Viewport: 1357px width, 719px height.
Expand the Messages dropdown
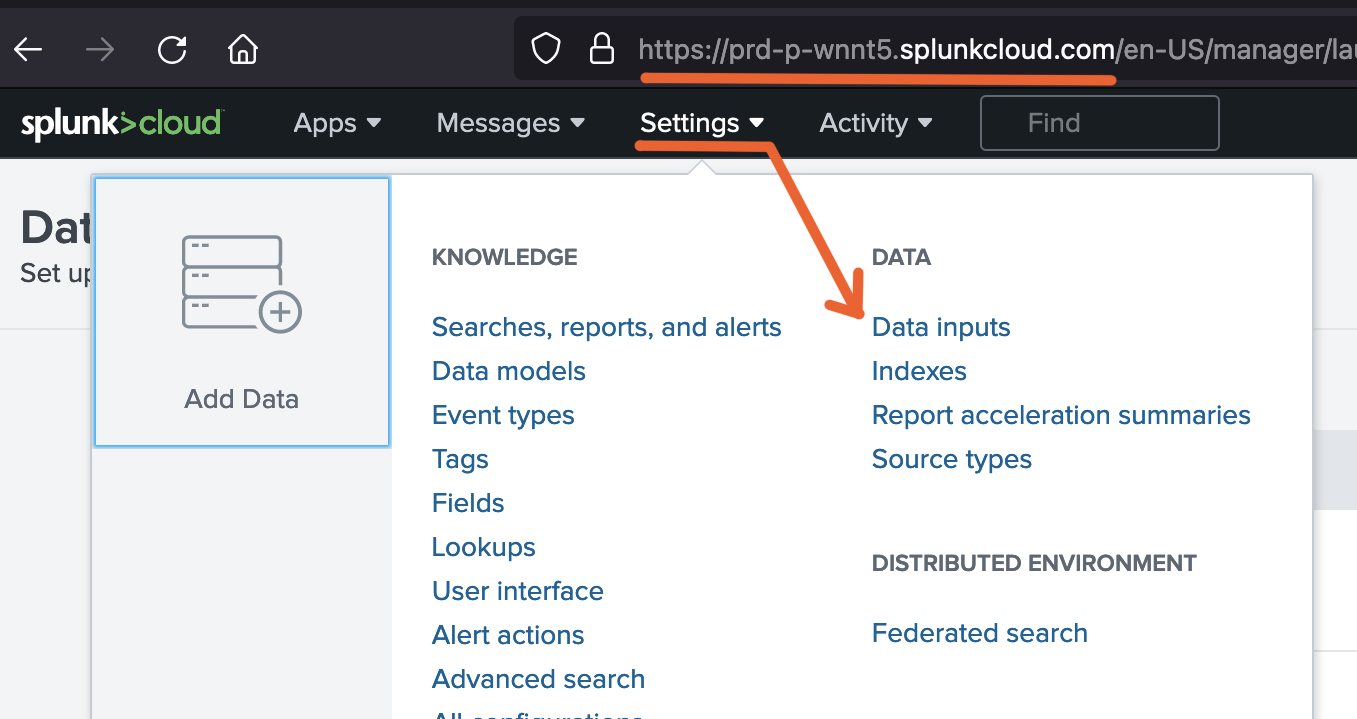pyautogui.click(x=510, y=123)
